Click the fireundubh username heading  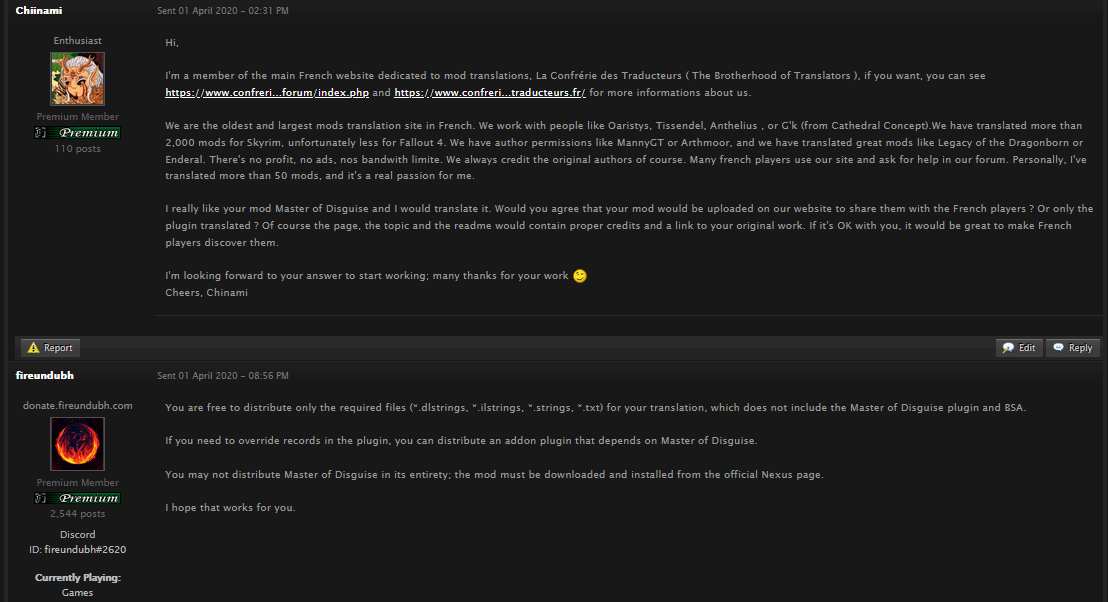(44, 375)
